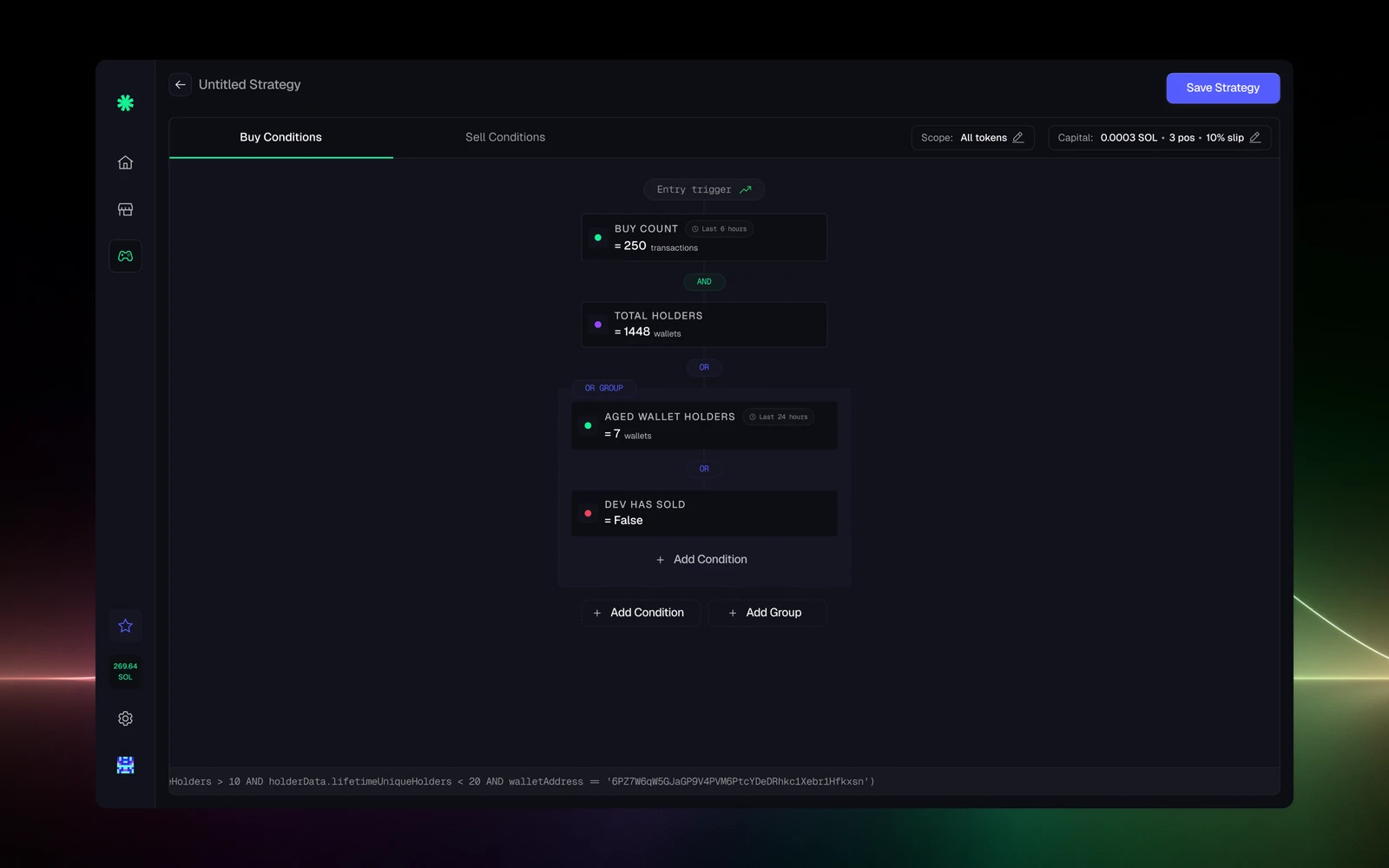
Task: Toggle the OR operator above OR Group
Action: coord(704,367)
